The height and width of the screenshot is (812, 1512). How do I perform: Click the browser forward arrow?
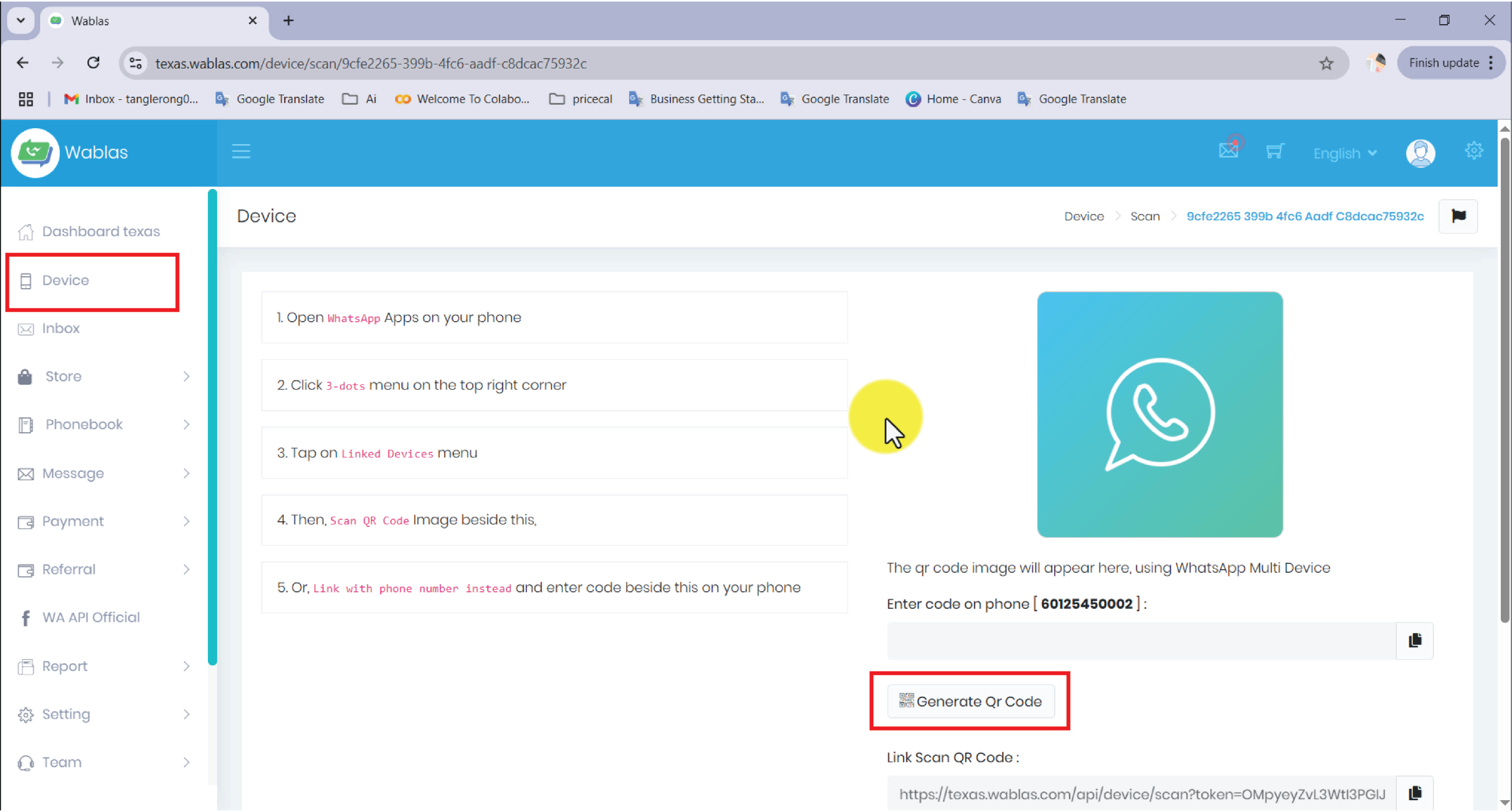57,63
